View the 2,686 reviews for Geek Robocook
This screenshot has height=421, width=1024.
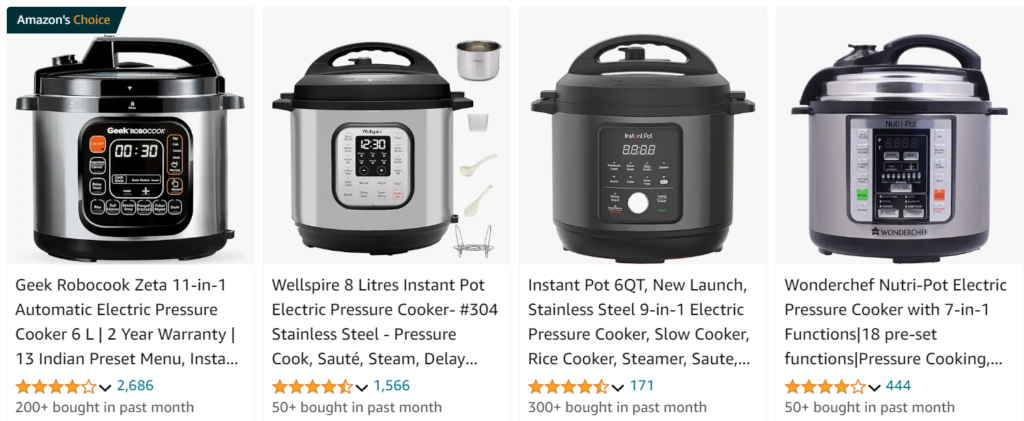click(135, 386)
